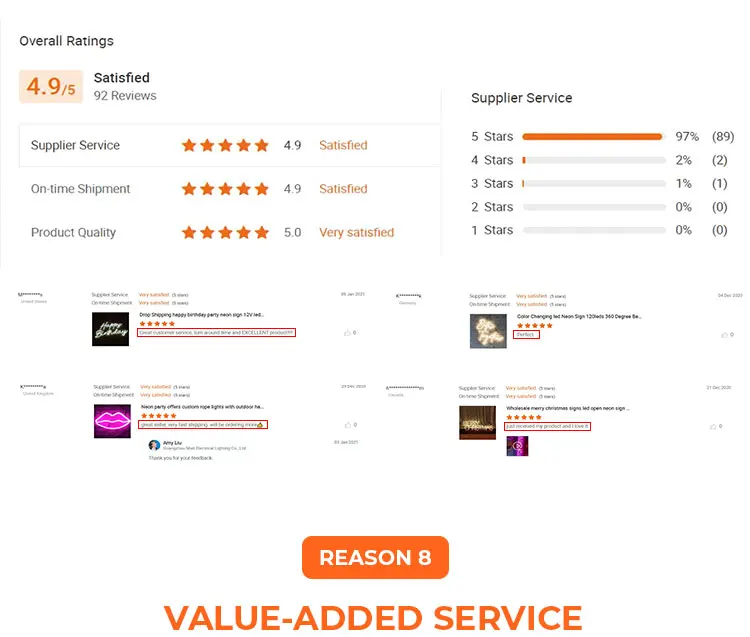
Task: Click the Supplier Service five-star rating
Action: pos(225,146)
